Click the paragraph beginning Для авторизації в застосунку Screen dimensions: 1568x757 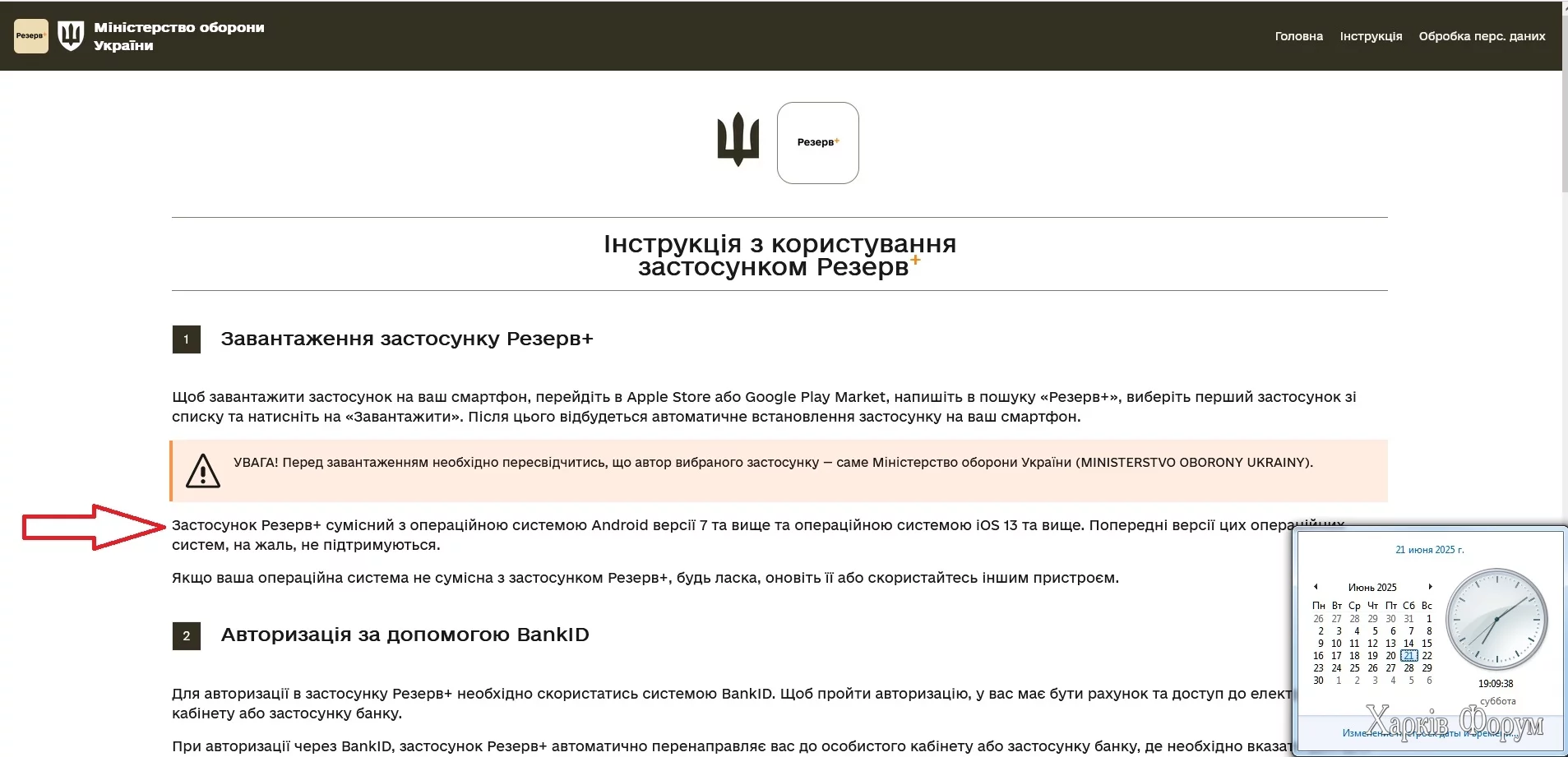[x=732, y=704]
